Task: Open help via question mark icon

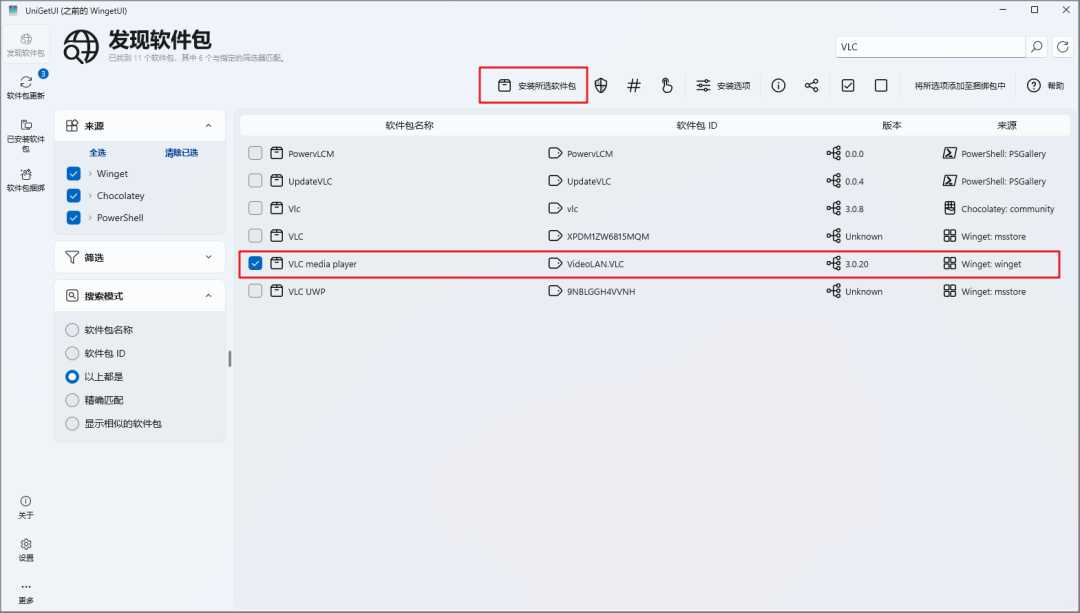Action: coord(1033,85)
